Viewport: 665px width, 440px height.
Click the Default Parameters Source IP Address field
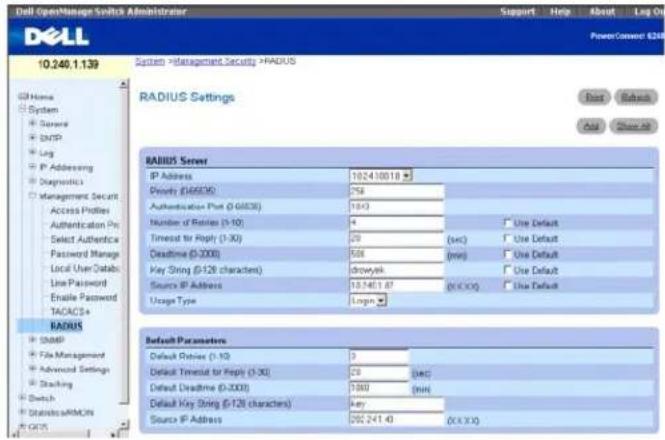tap(397, 420)
